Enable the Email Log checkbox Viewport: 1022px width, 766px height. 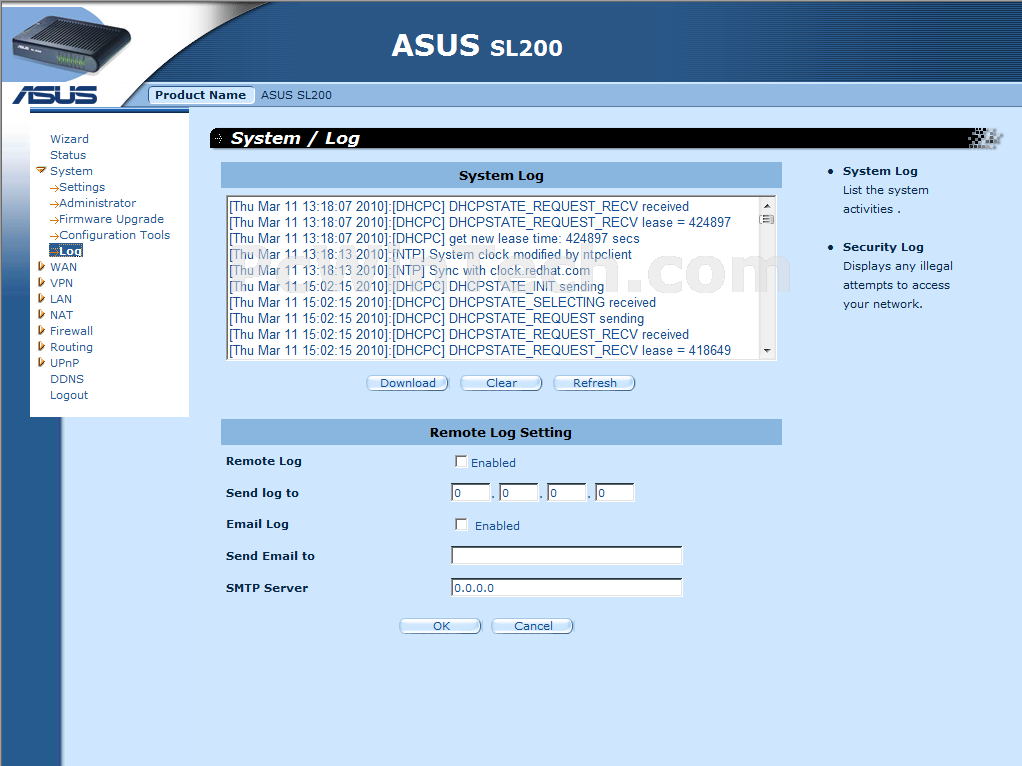(461, 525)
